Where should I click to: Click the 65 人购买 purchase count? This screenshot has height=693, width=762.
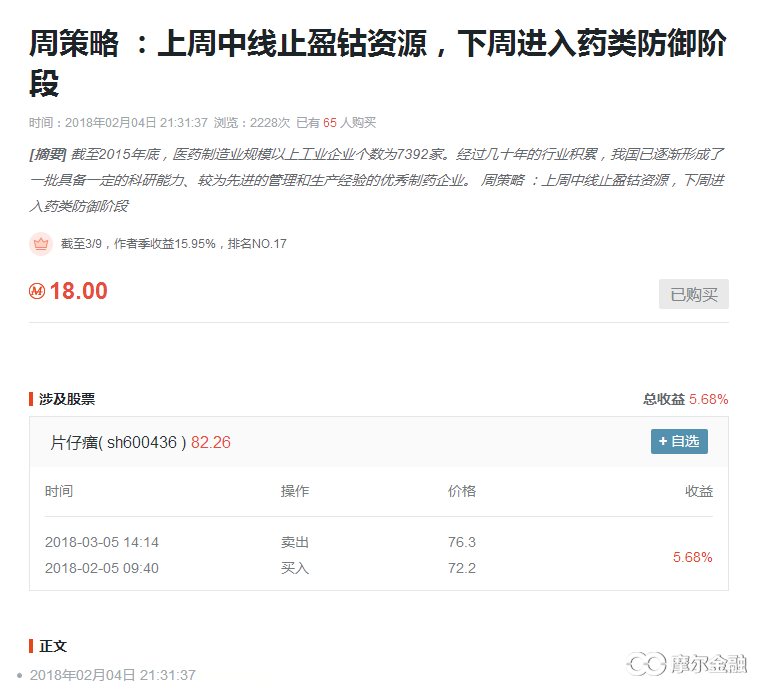[x=349, y=122]
